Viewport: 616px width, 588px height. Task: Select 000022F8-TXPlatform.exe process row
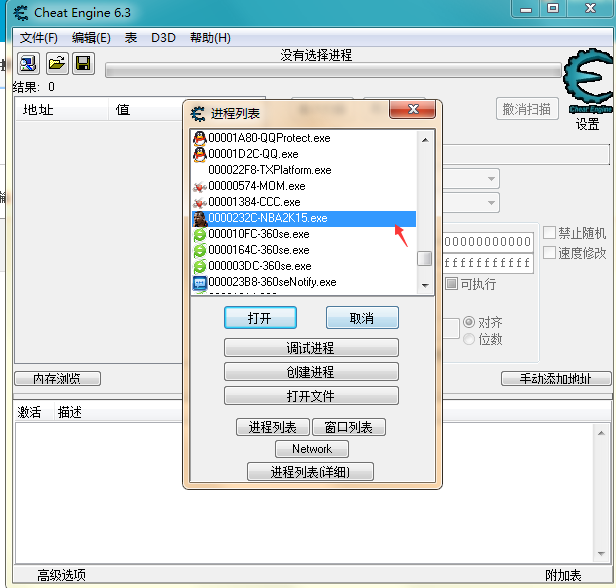[x=304, y=170]
